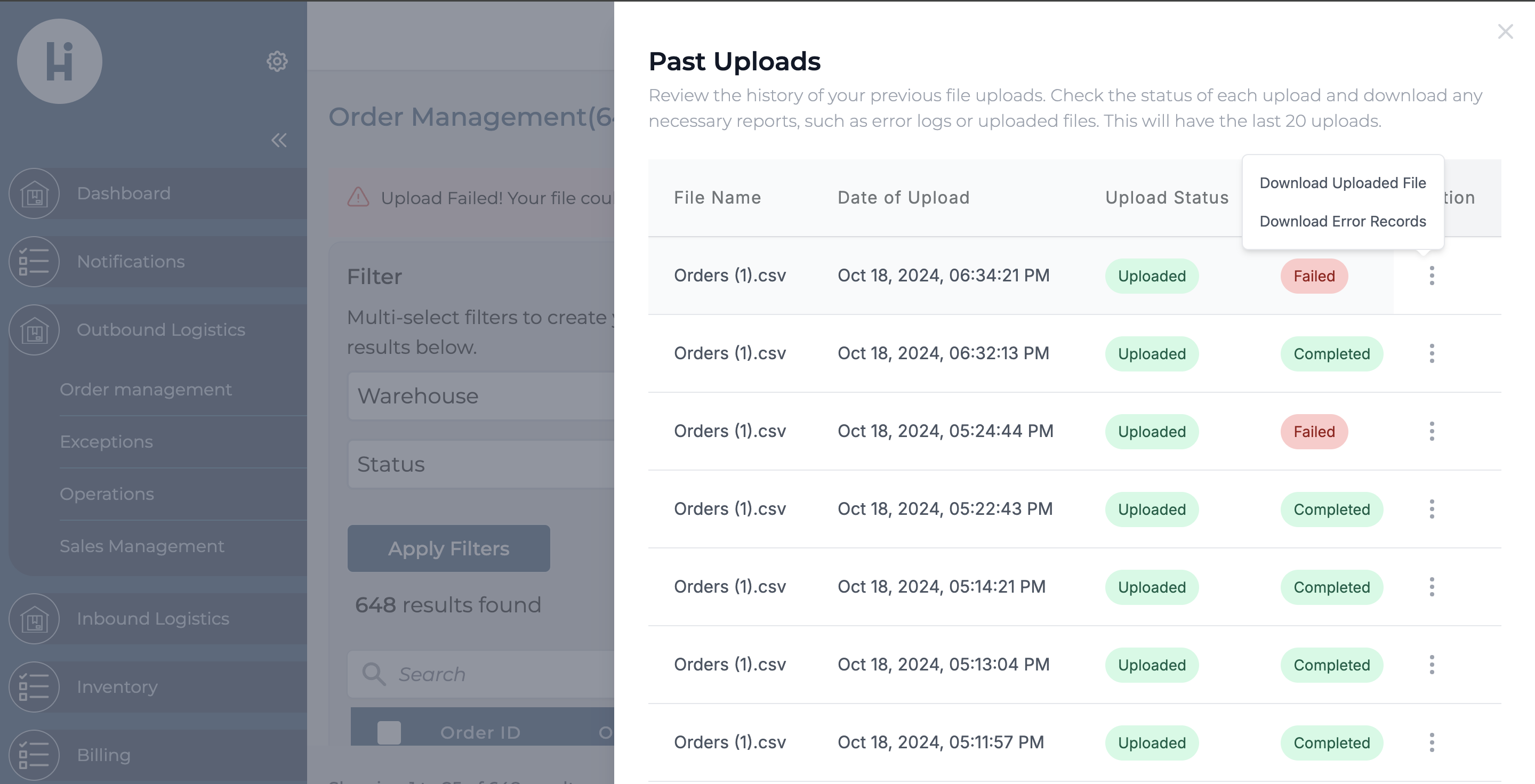Click the Inbound Logistics icon
The image size is (1535, 784).
(35, 619)
